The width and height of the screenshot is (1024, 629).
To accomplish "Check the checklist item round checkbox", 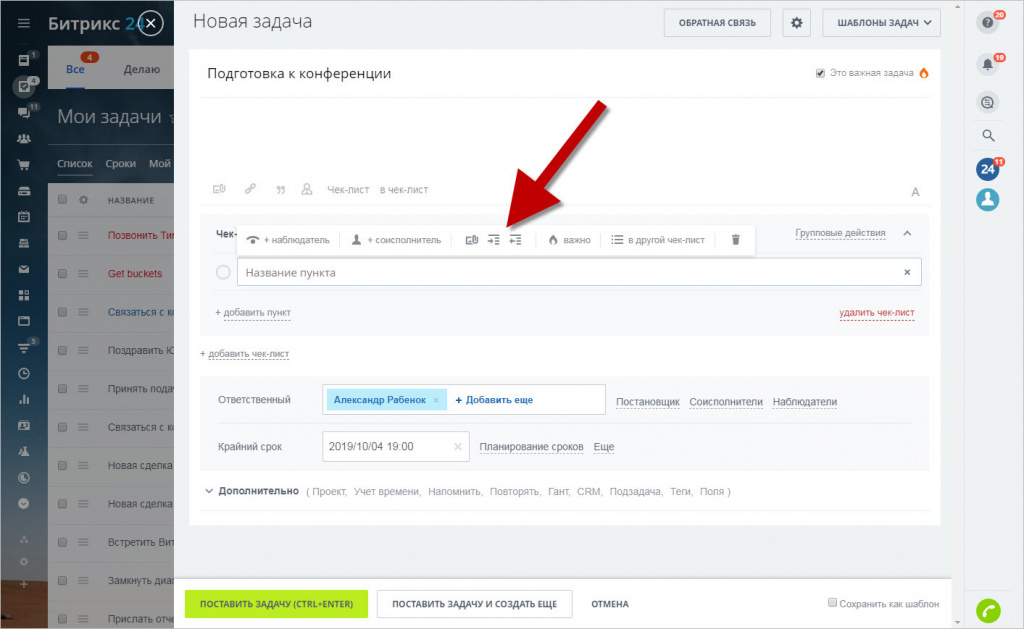I will click(223, 272).
